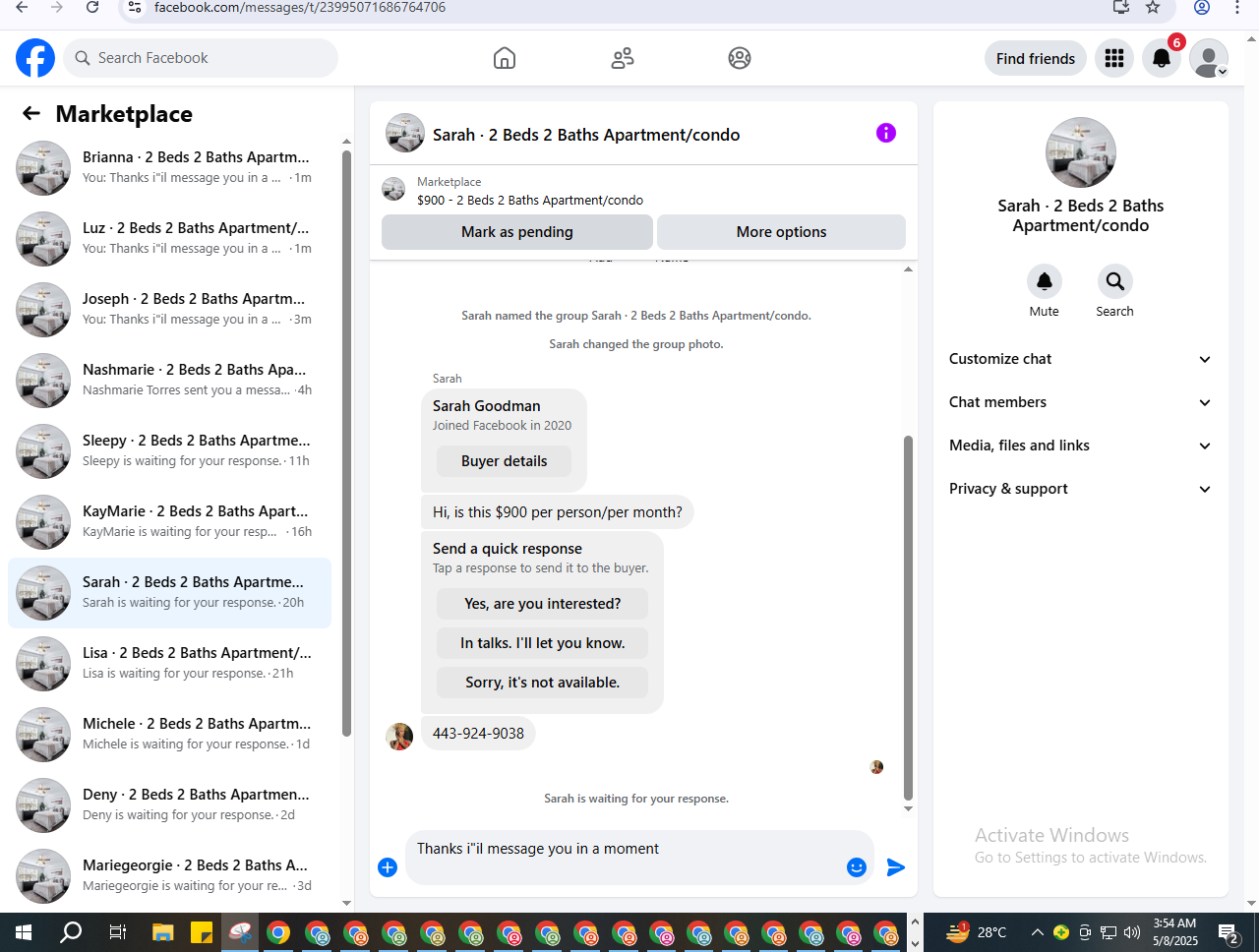Expand the Customize chat section
Screen dimensions: 1259x952
point(1080,359)
